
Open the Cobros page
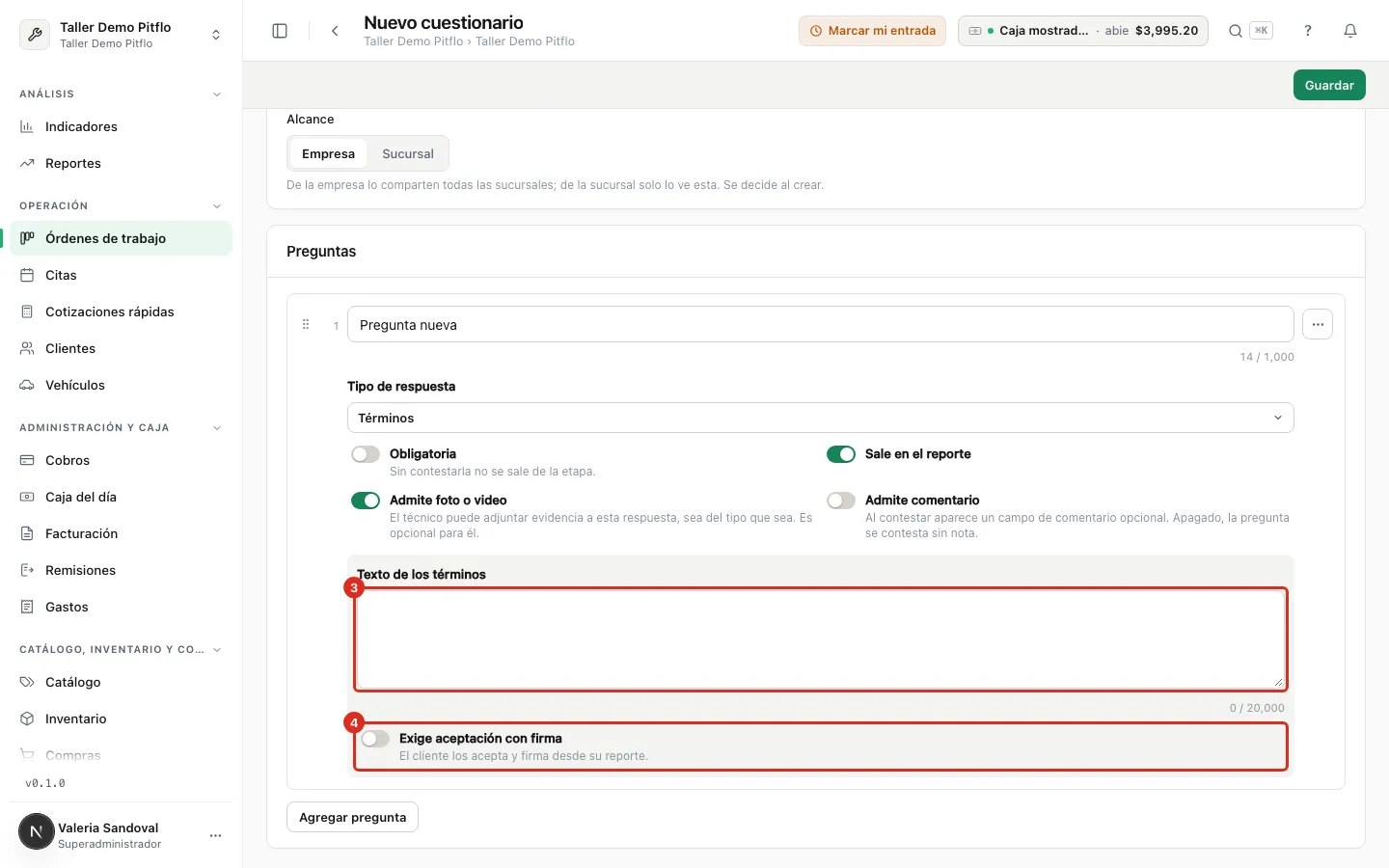tap(122, 460)
